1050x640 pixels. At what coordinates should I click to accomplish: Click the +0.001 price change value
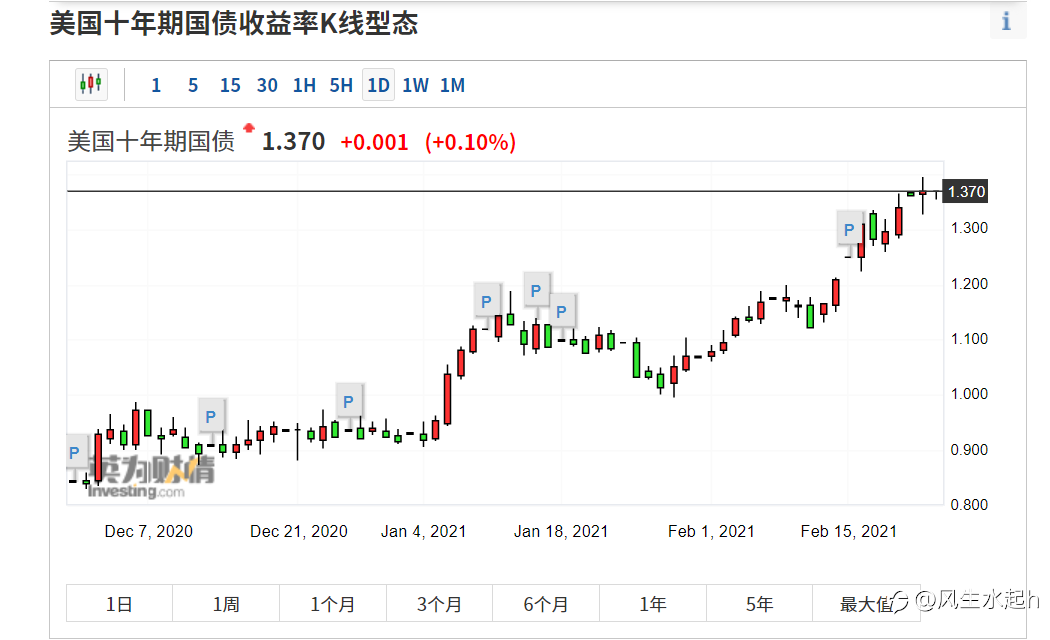click(374, 142)
